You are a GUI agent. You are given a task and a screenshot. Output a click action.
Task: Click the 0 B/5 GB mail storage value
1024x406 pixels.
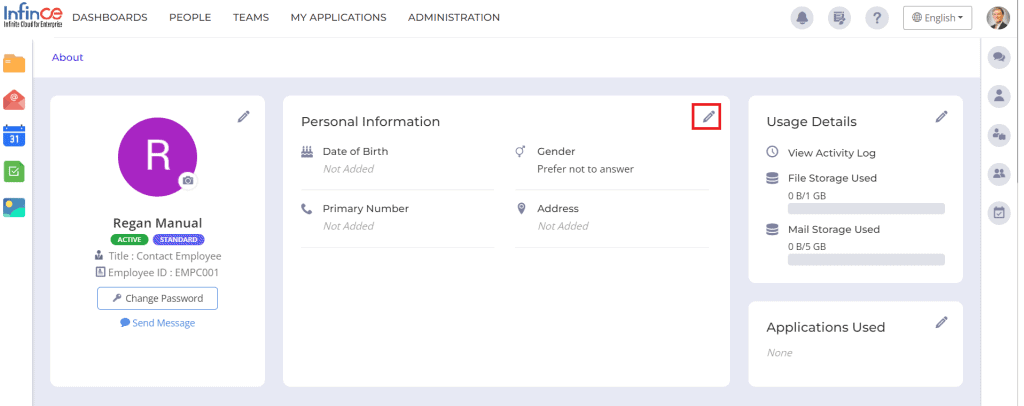pos(807,247)
